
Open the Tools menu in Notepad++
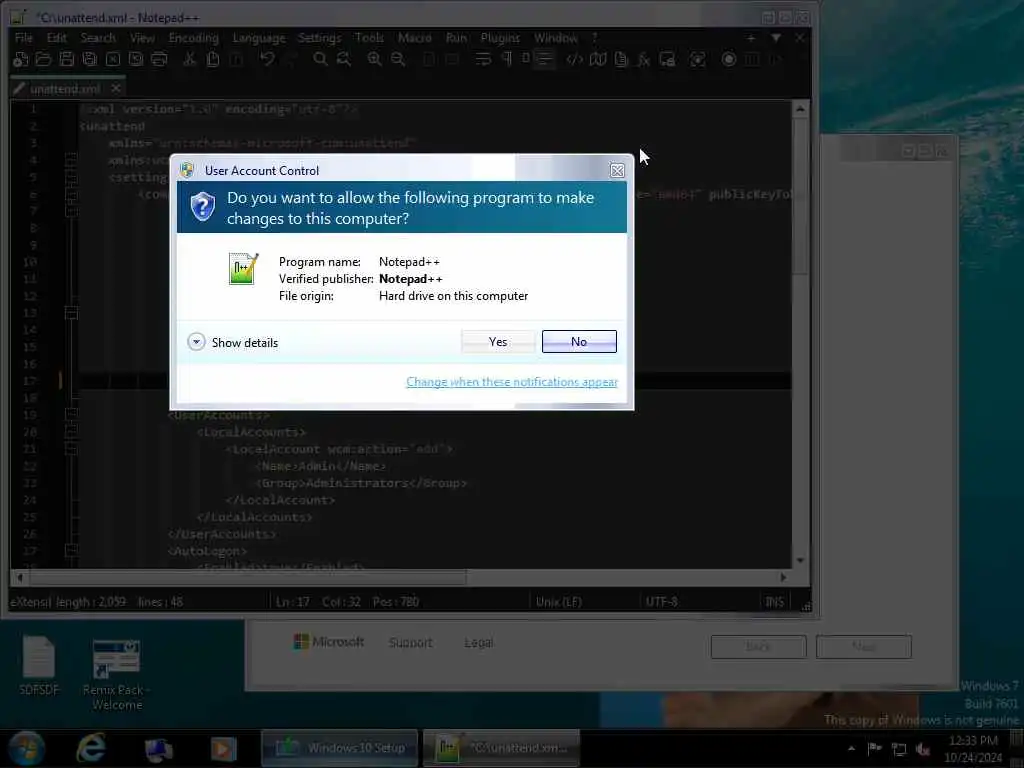[x=369, y=38]
